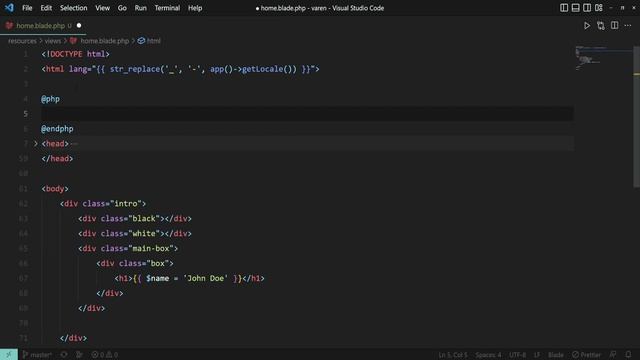Image resolution: width=640 pixels, height=360 pixels.
Task: Open the Edit menu
Action: (x=46, y=8)
